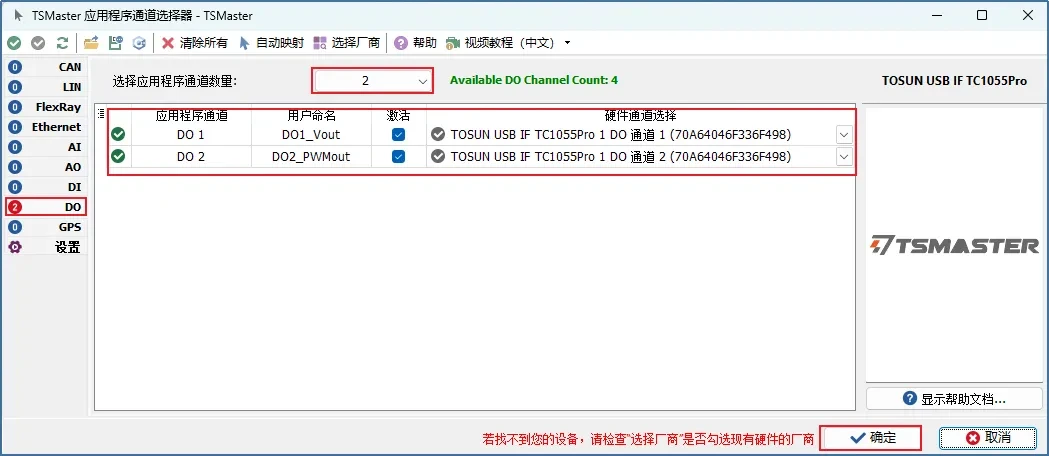Click the 硬件通道选择 column header

click(x=640, y=116)
